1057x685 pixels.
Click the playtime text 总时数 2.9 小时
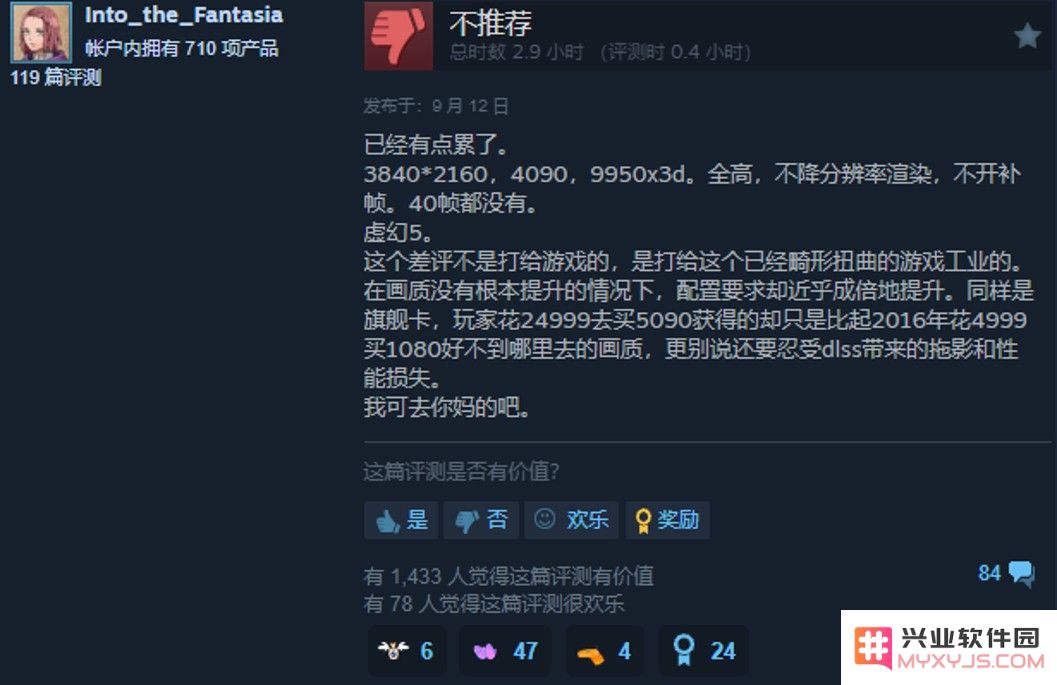coord(516,52)
